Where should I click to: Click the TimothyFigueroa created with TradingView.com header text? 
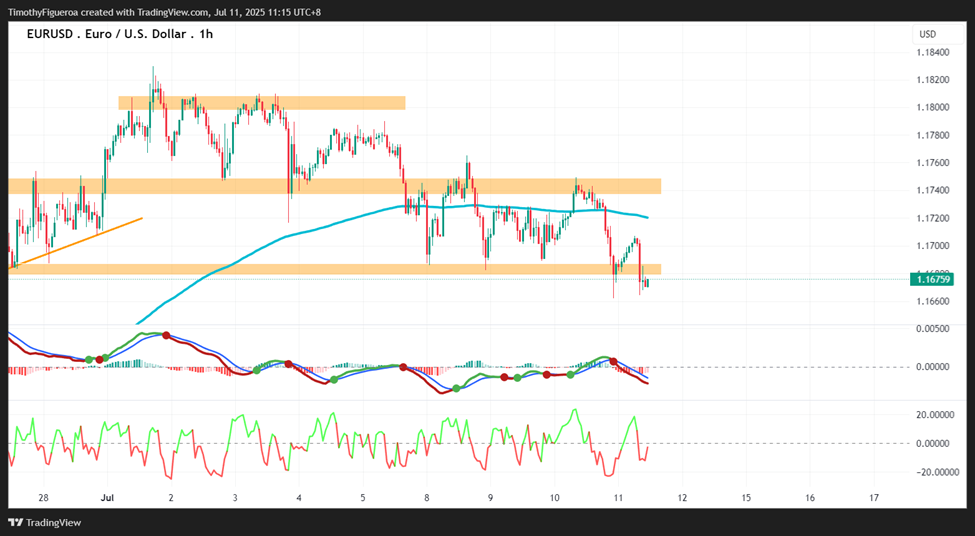click(x=164, y=12)
